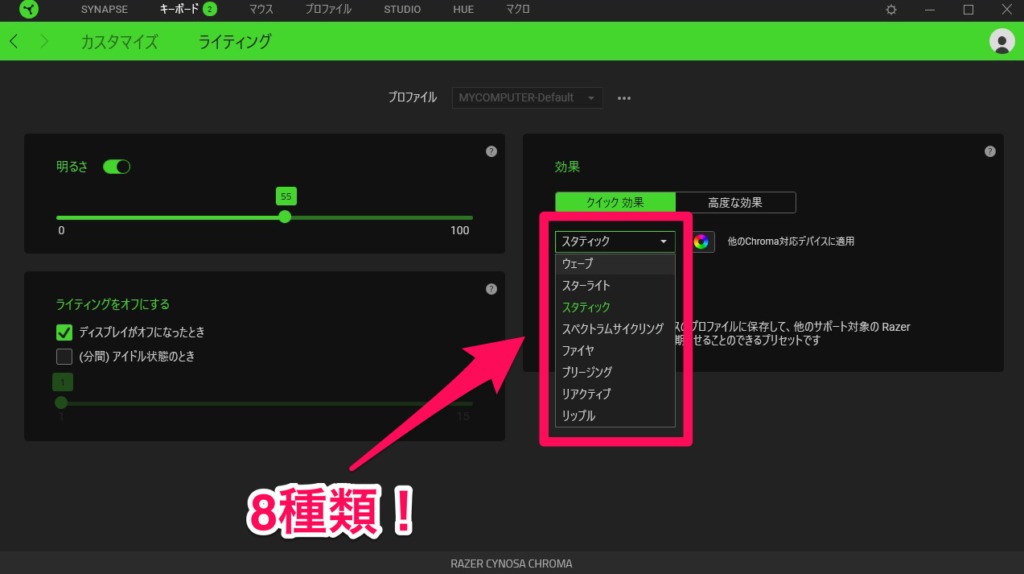Screen dimensions: 1024x574
Task: Switch to the マウス tab
Action: 261,9
